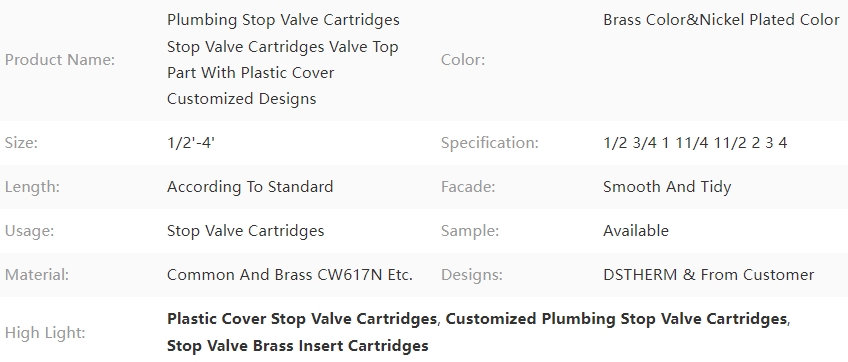Select DSTHERM & From Customer designs value
Screen dimensions: 848x362
(708, 275)
